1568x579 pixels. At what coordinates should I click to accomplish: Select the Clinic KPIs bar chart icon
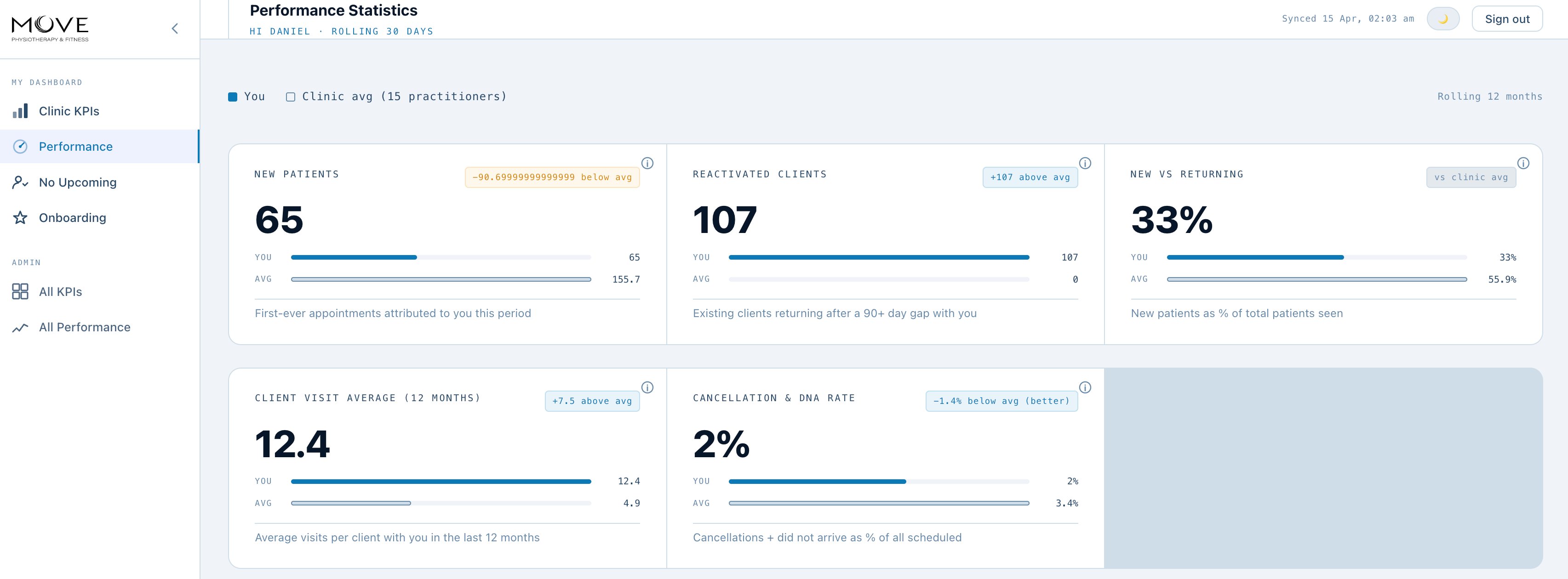coord(20,111)
